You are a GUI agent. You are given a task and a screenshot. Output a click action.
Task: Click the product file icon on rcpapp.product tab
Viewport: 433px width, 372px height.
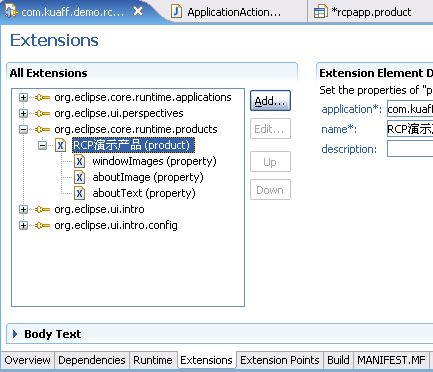tap(320, 12)
